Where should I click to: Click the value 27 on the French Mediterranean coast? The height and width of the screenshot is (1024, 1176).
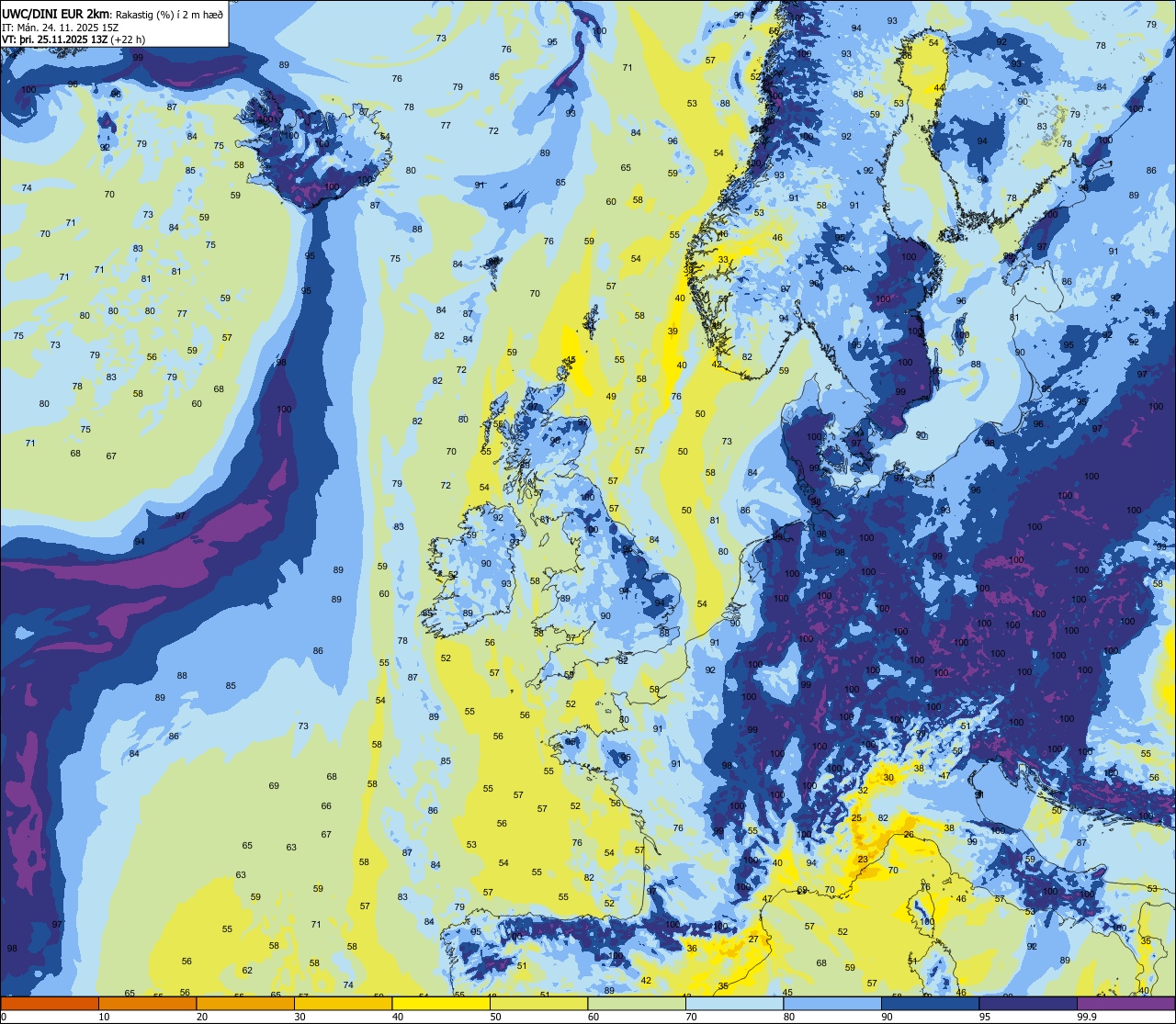coord(753,939)
